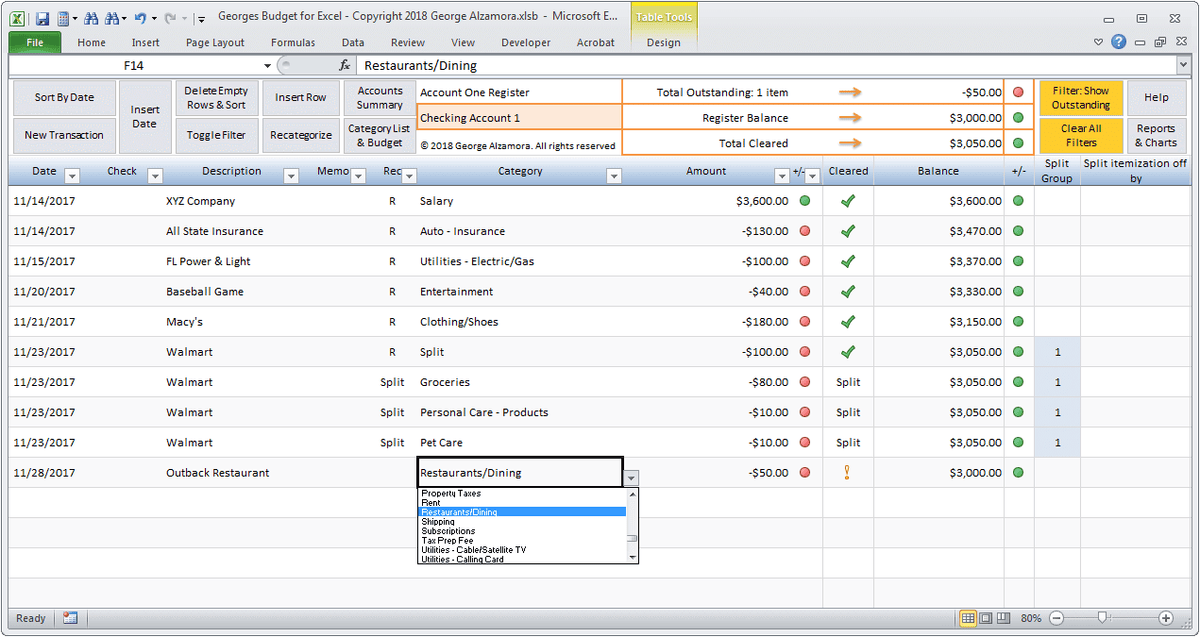Viewport: 1200px width, 637px height.
Task: Switch to the Developer ribbon tab
Action: coord(526,43)
